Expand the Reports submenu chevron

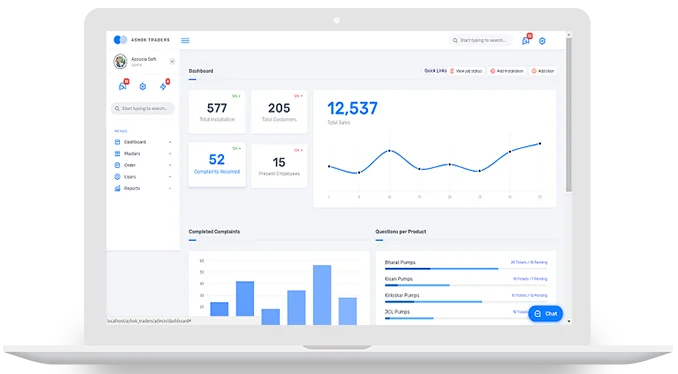pyautogui.click(x=170, y=189)
